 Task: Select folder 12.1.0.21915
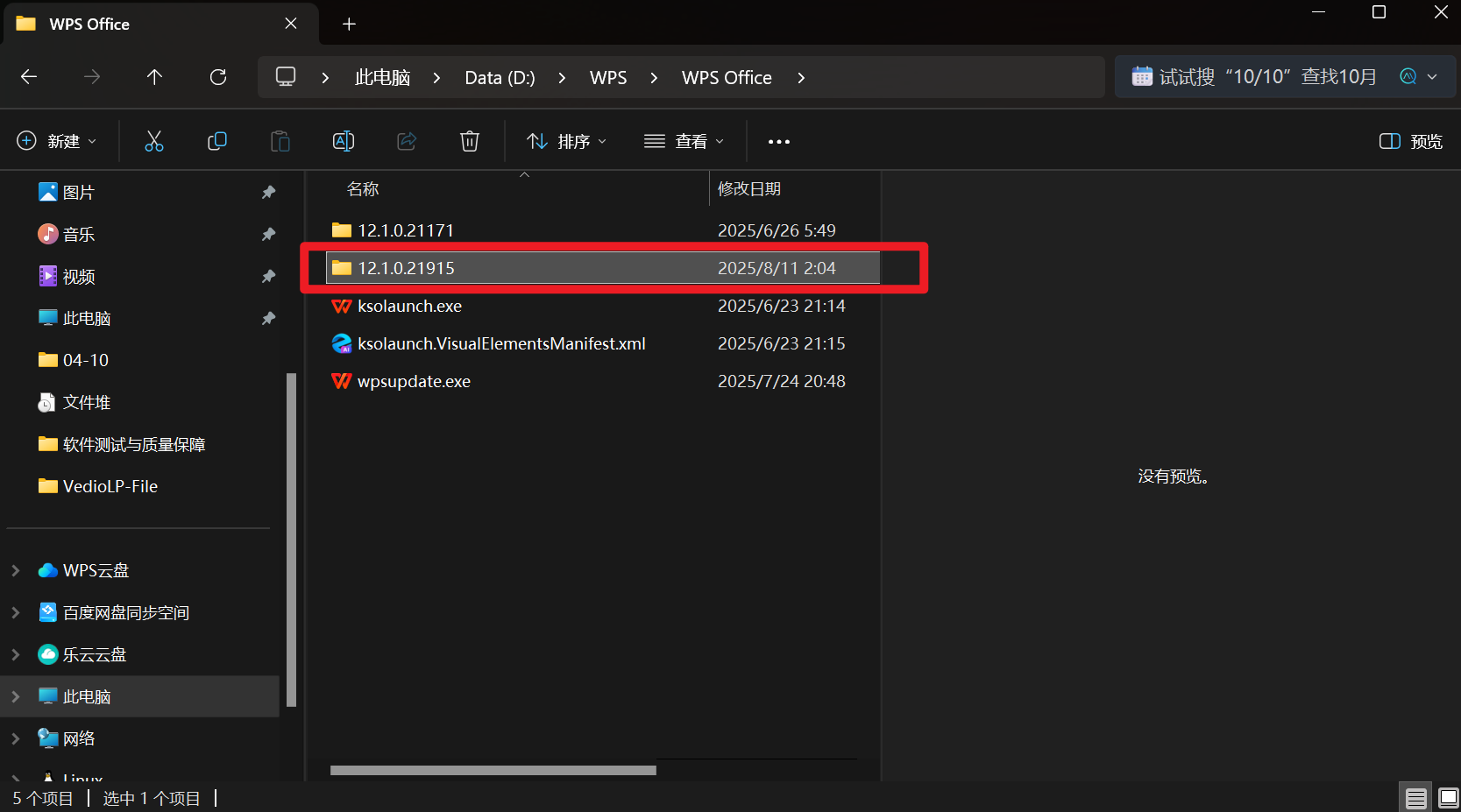click(x=603, y=268)
